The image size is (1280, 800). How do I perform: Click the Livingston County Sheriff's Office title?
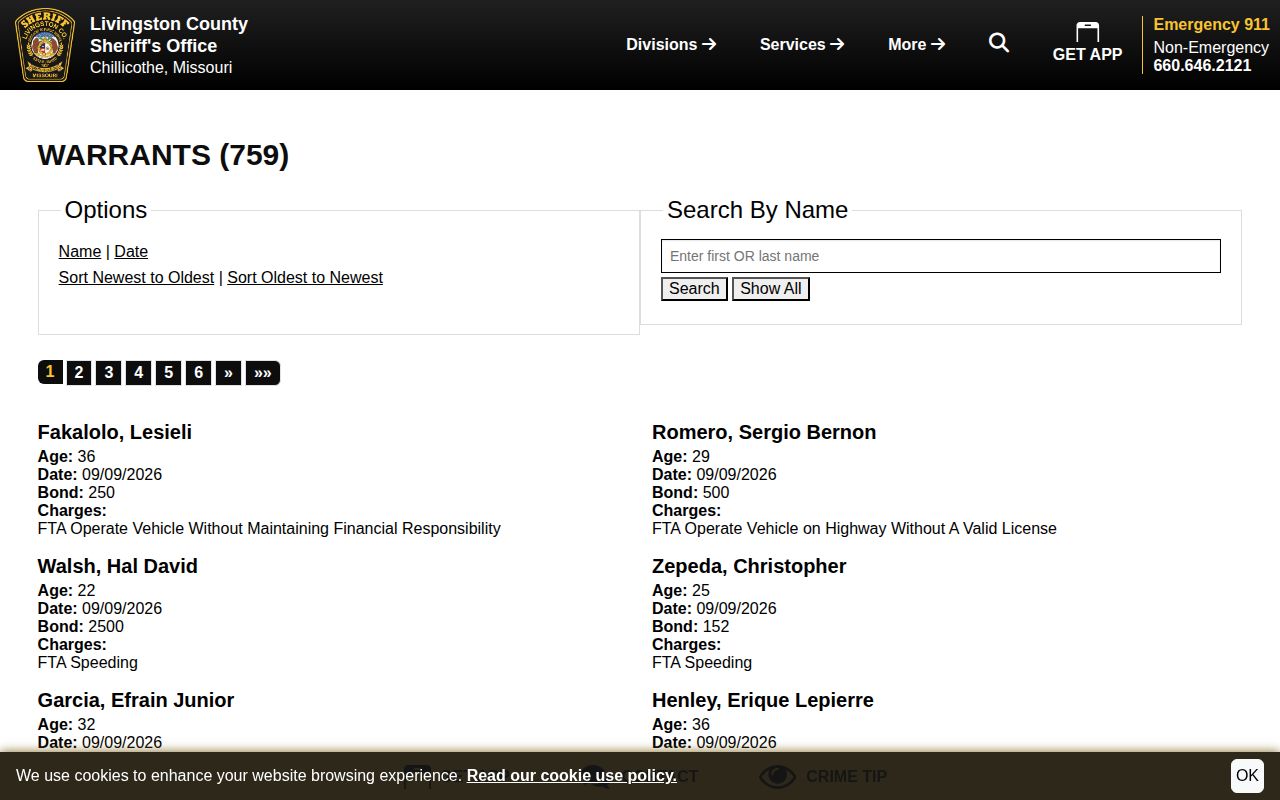(169, 35)
